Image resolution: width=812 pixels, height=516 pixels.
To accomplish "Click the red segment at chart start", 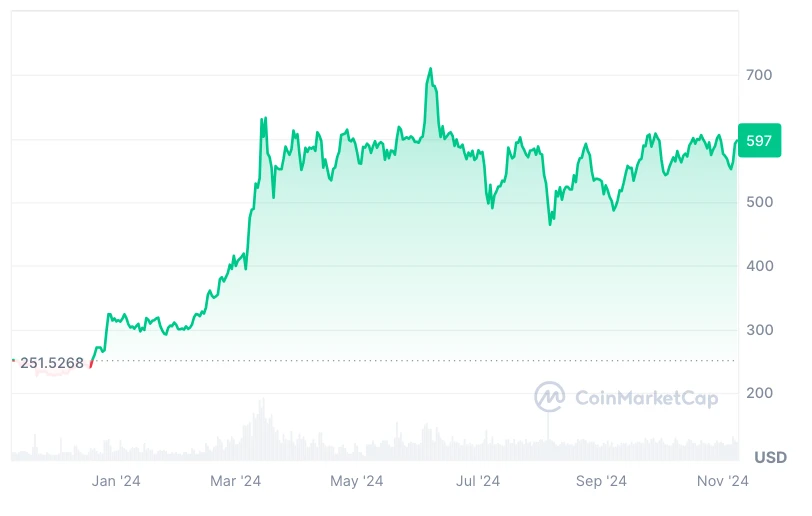I will coord(92,362).
